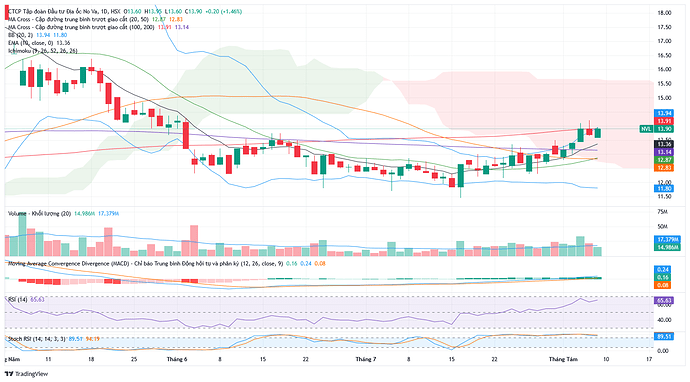Image resolution: width=690 pixels, height=382 pixels.
Task: Click the Ichimoku (9, 26, 52, 26, 26) legend
Action: tap(43, 51)
